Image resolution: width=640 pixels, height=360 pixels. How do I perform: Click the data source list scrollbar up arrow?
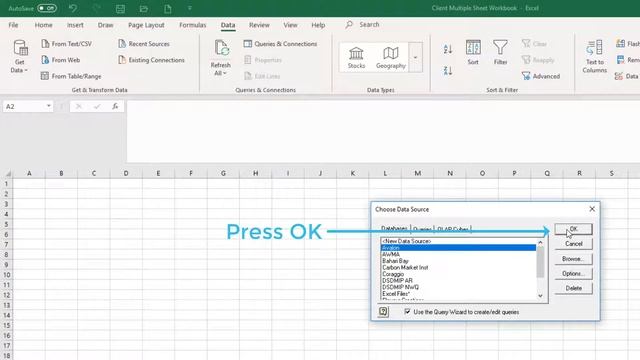(x=541, y=242)
